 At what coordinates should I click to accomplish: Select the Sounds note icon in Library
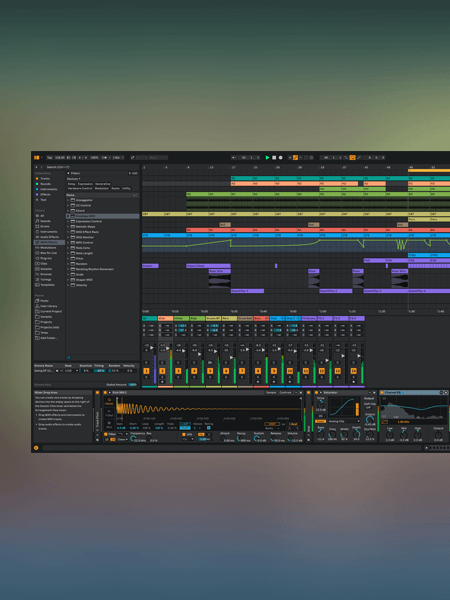coord(37,221)
